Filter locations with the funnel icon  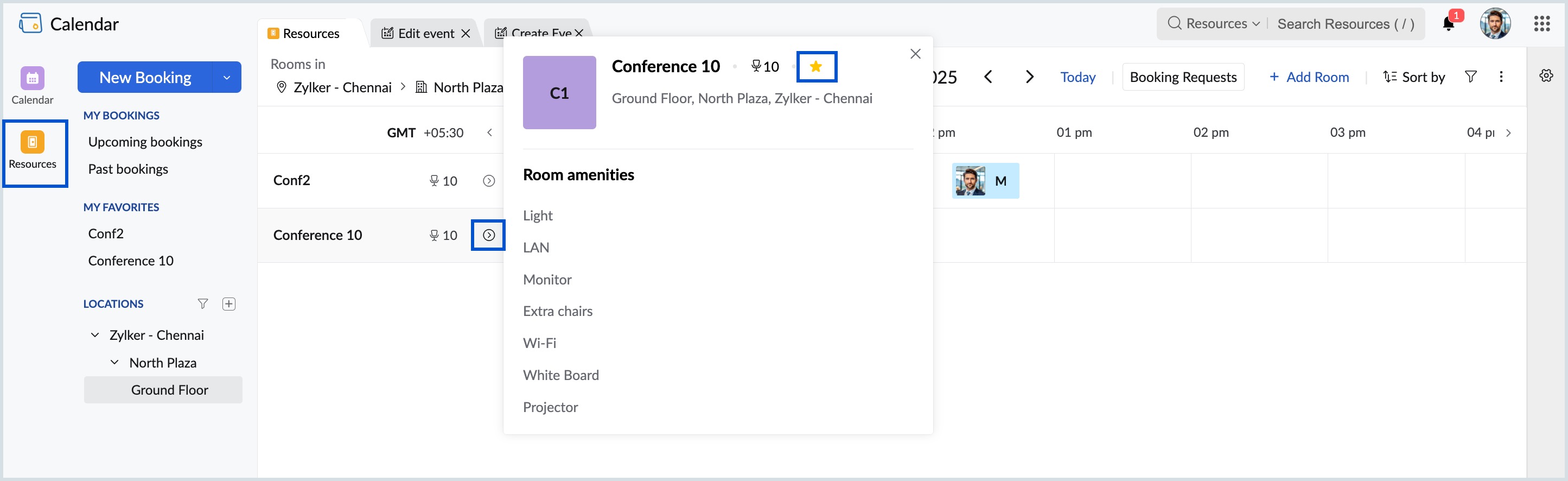click(x=203, y=304)
